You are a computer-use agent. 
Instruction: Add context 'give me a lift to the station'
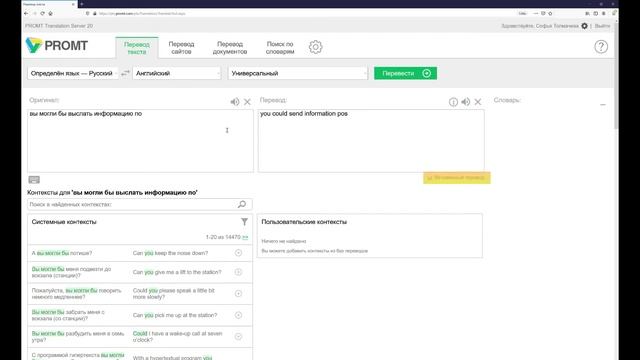click(238, 272)
